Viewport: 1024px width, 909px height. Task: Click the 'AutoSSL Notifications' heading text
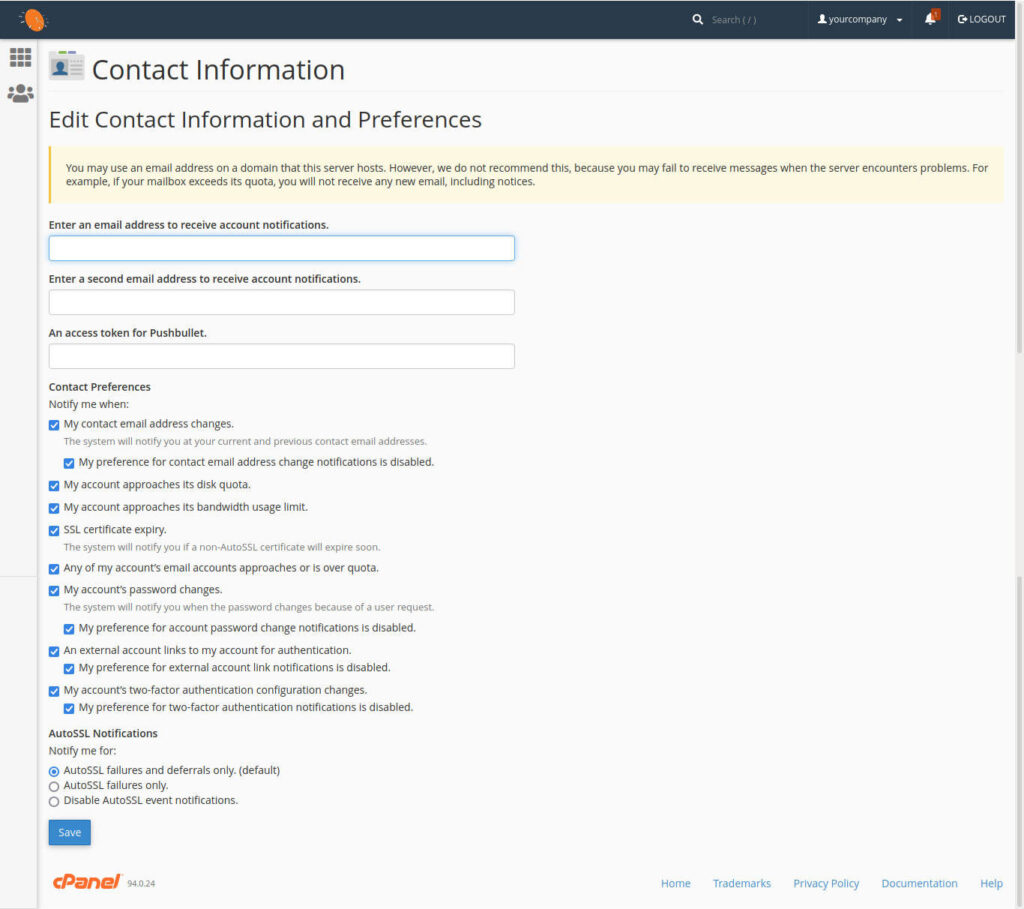pos(103,733)
